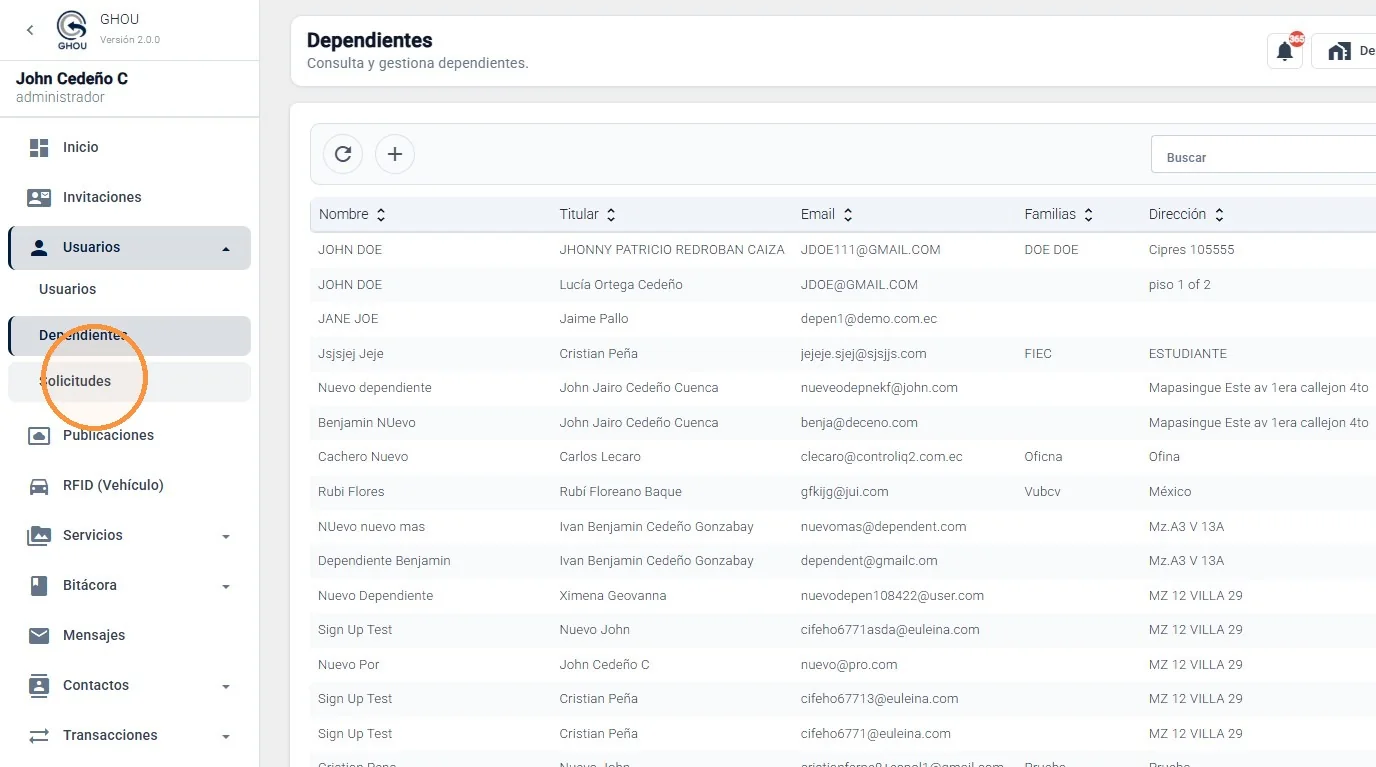Collapse the Usuarios menu arrow
The width and height of the screenshot is (1376, 767).
[x=226, y=249]
